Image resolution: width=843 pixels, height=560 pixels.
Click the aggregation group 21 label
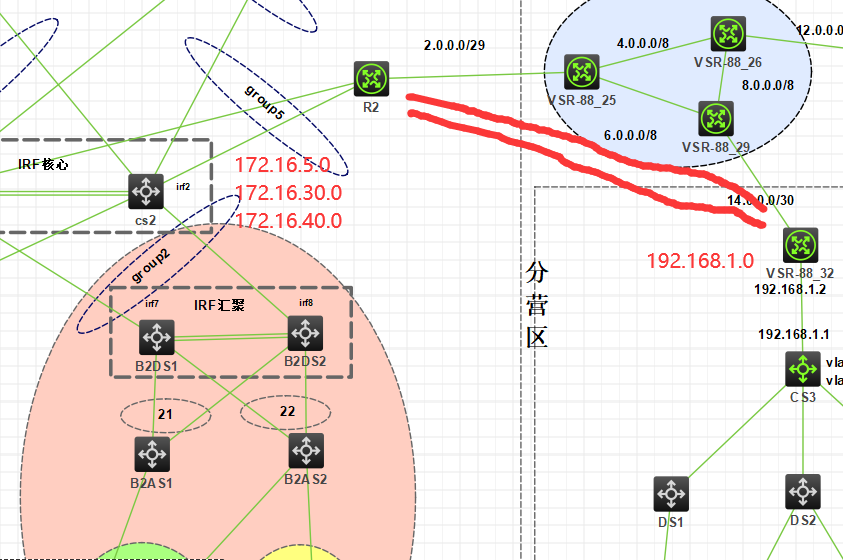coord(165,414)
